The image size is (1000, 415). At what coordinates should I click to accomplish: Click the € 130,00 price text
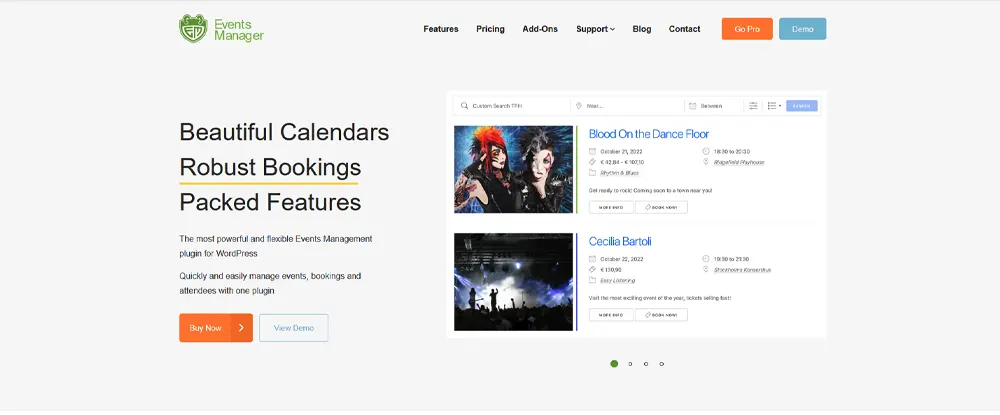click(611, 270)
